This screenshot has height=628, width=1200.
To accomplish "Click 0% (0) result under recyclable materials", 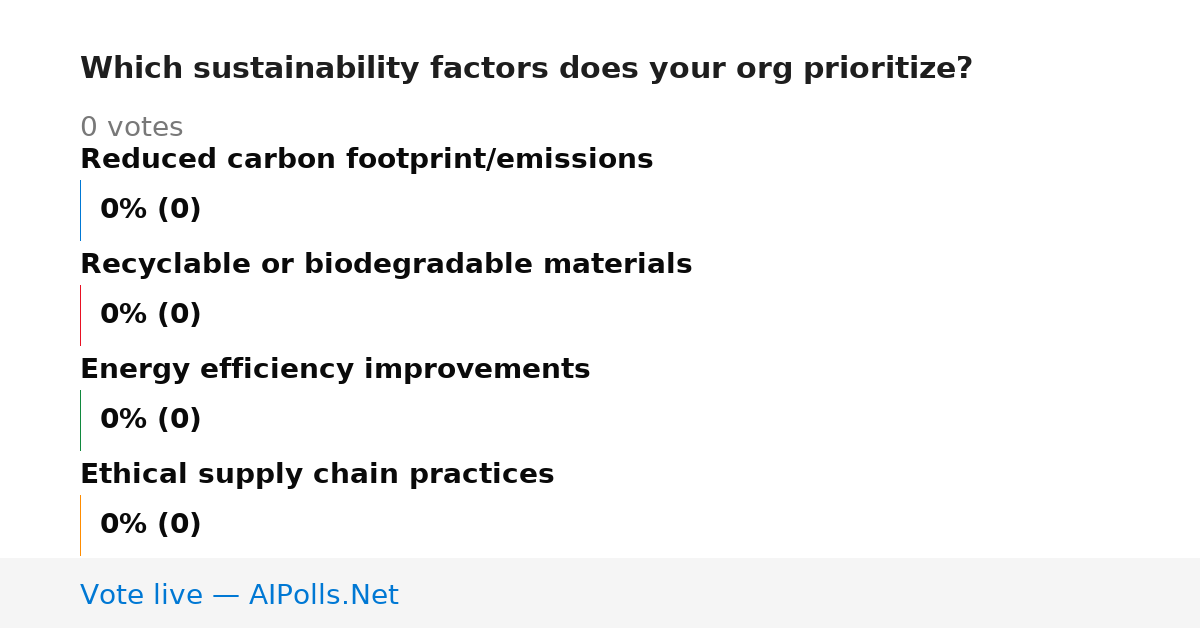I will pos(151,315).
